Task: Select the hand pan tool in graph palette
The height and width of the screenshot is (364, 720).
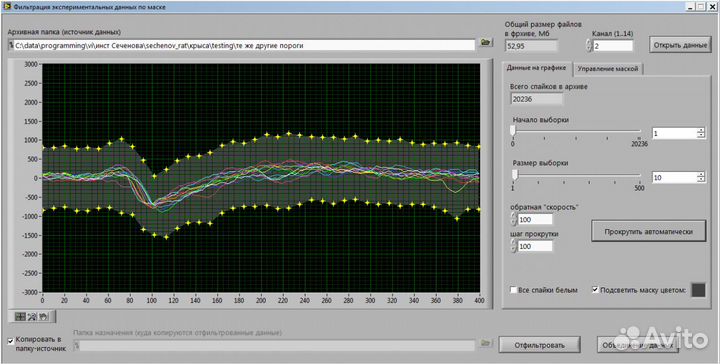Action: [43, 316]
